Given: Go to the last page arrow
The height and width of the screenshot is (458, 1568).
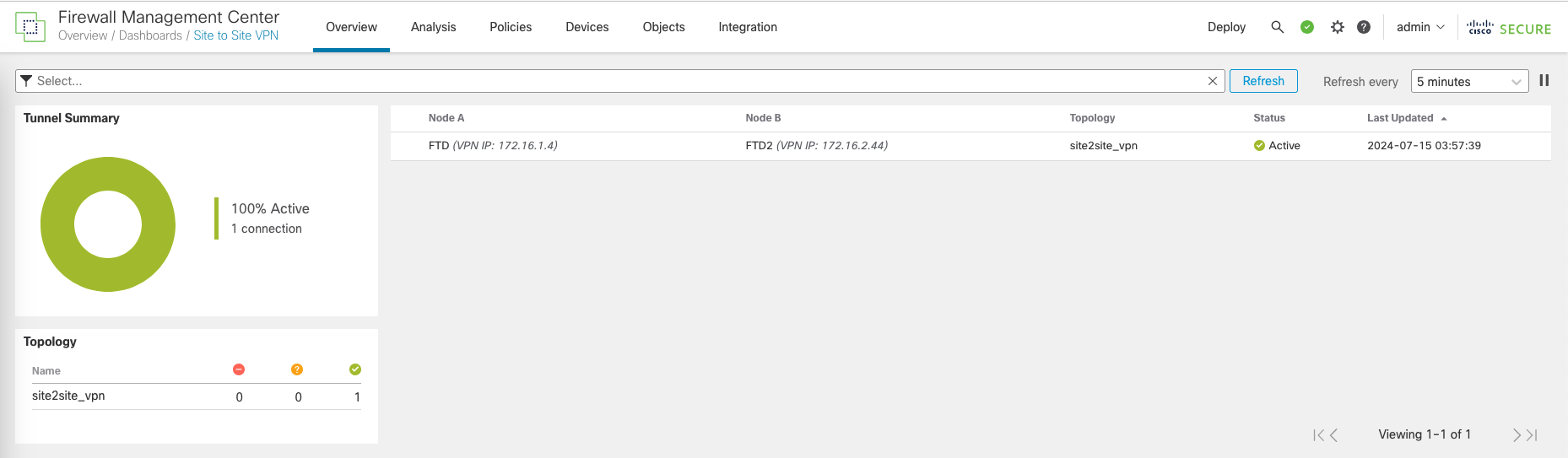Looking at the screenshot, I should (1532, 435).
